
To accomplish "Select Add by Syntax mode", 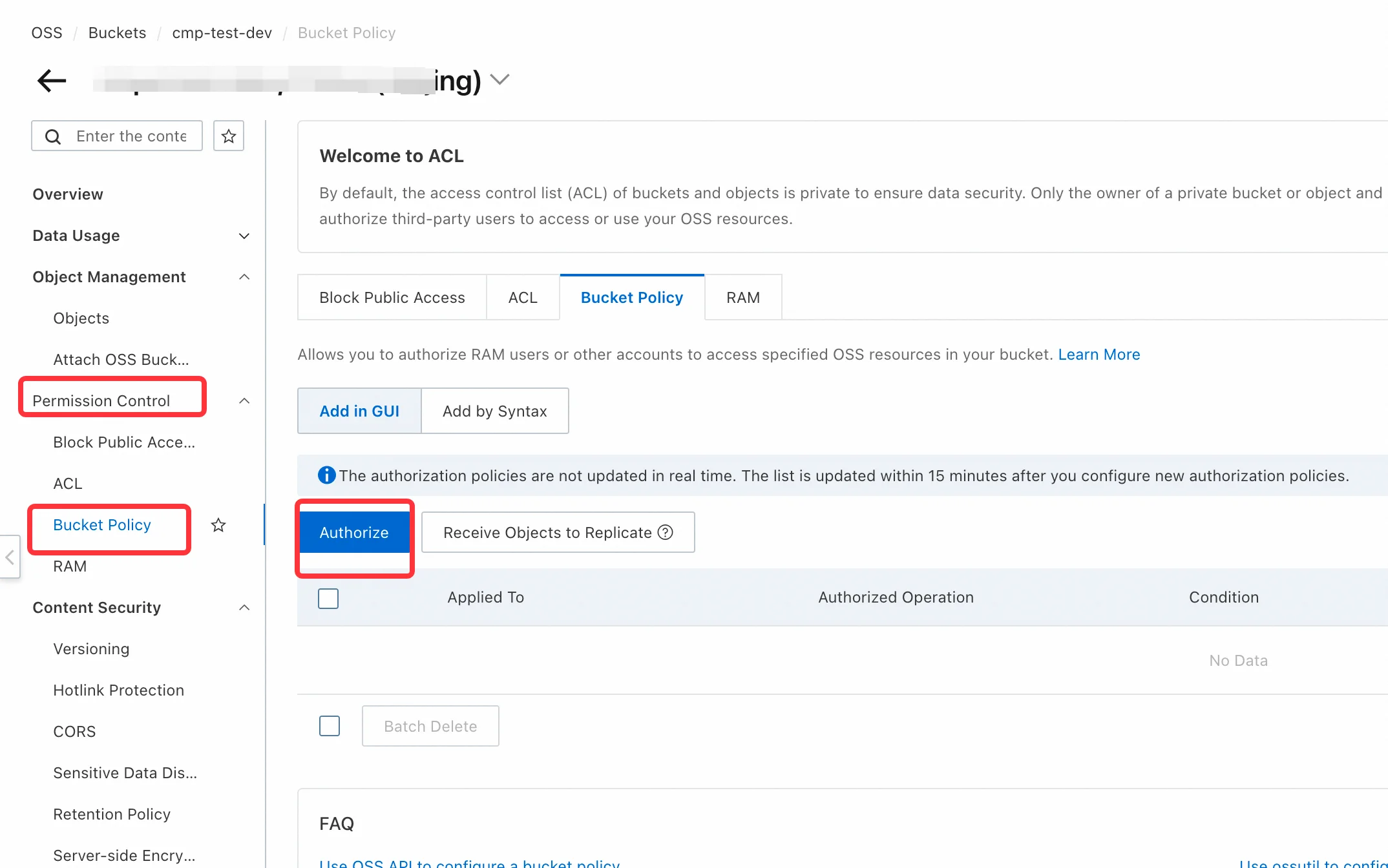I will tap(495, 411).
